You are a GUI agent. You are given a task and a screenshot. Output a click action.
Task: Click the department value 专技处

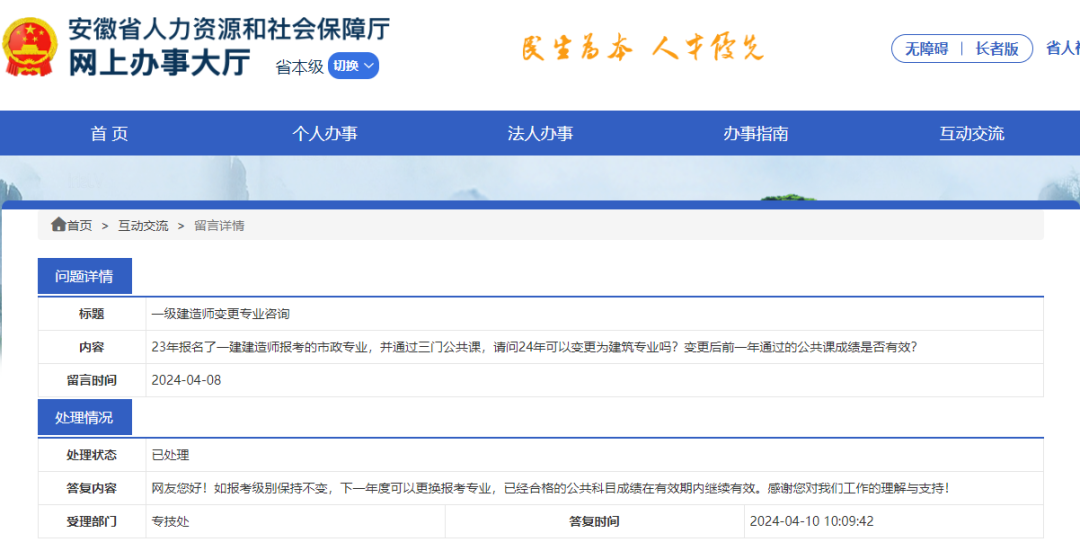170,522
